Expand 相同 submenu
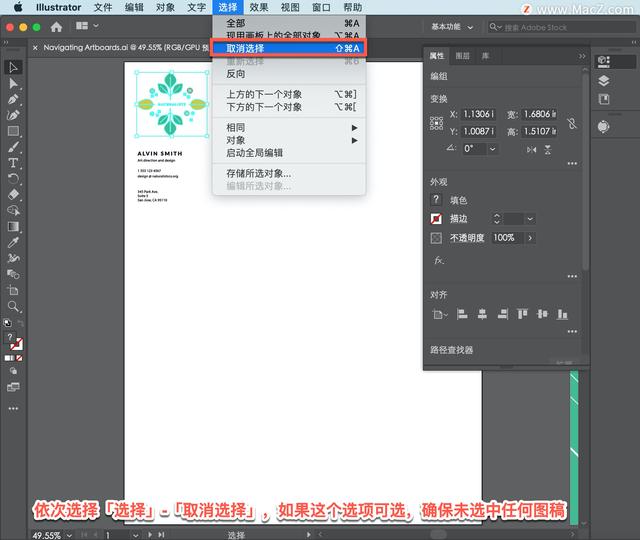The height and width of the screenshot is (540, 640). [291, 127]
